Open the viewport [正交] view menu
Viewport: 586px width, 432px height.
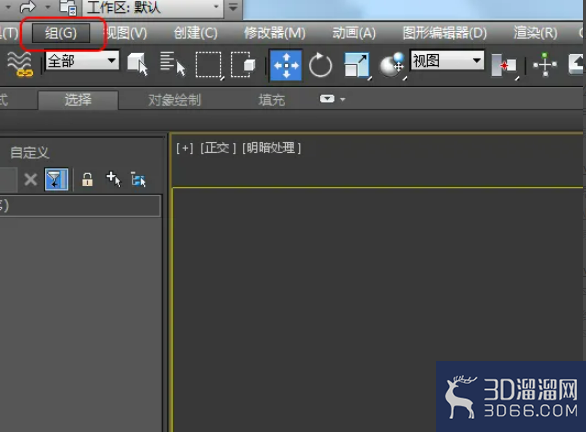point(218,148)
